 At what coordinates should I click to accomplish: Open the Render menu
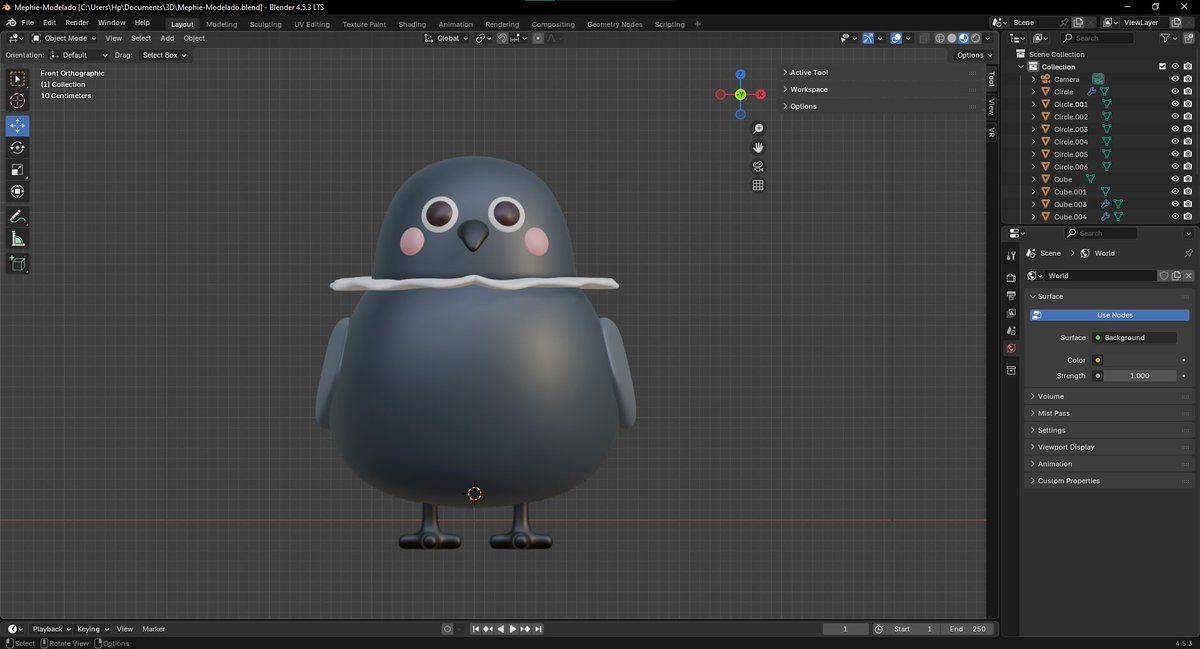pos(77,22)
